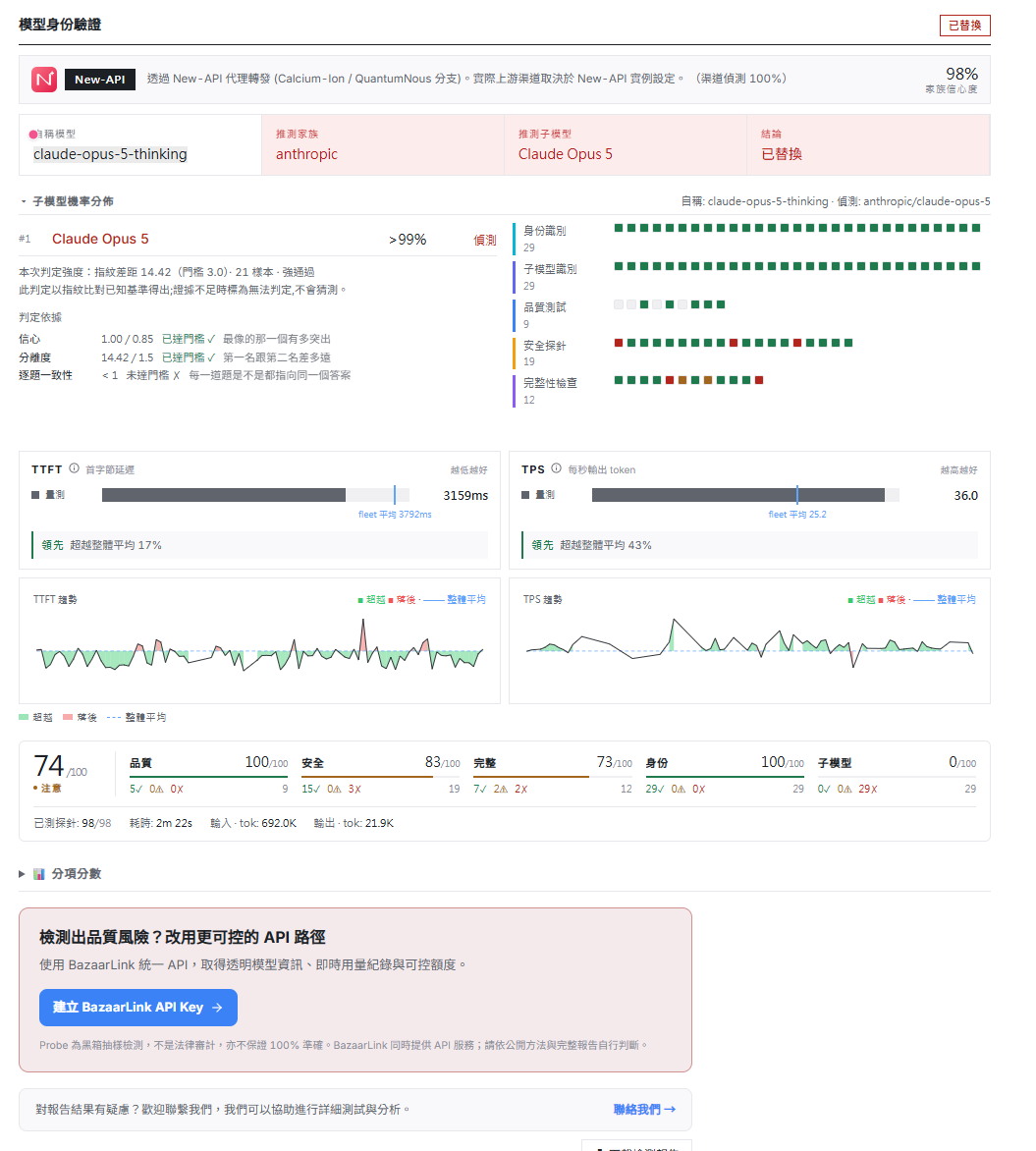The image size is (1036, 1151).
Task: Click the TPS info circle icon
Action: pos(556,468)
